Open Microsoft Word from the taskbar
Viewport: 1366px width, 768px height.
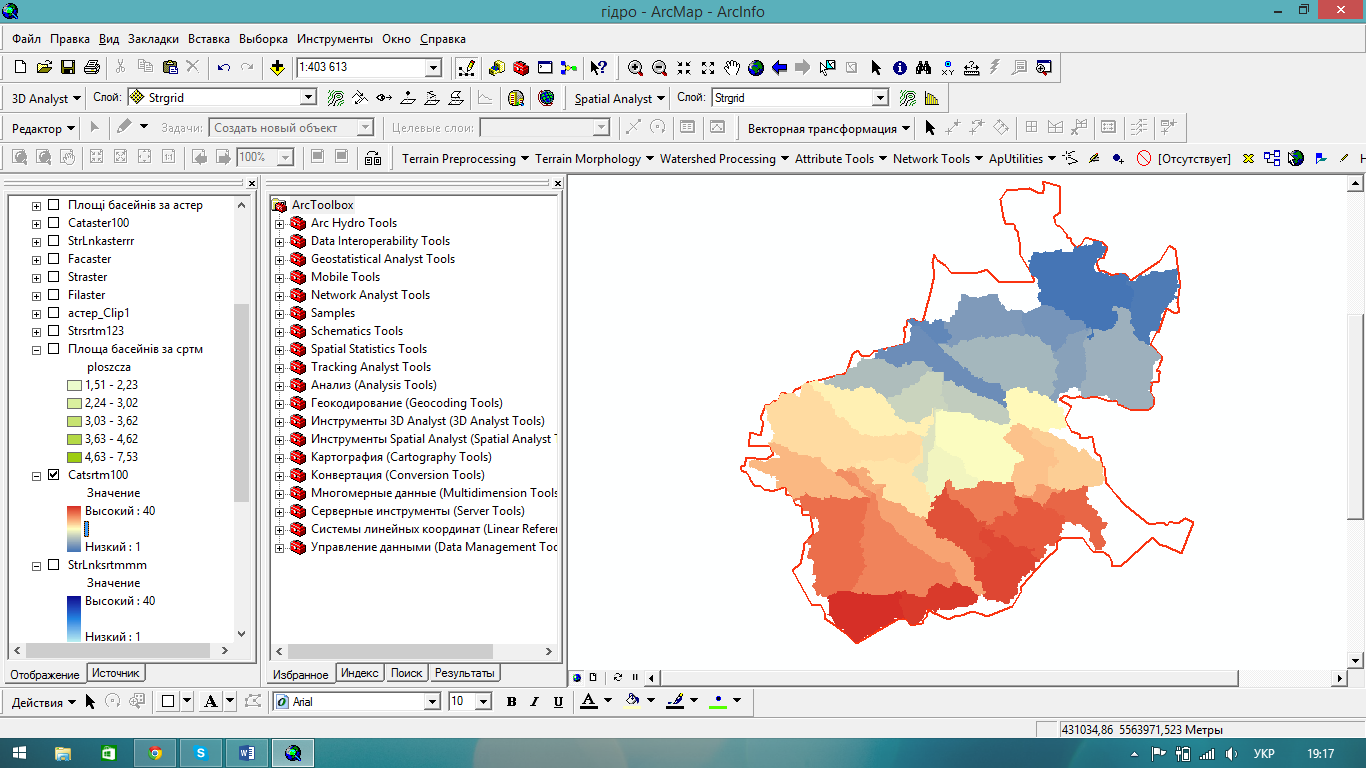(246, 753)
